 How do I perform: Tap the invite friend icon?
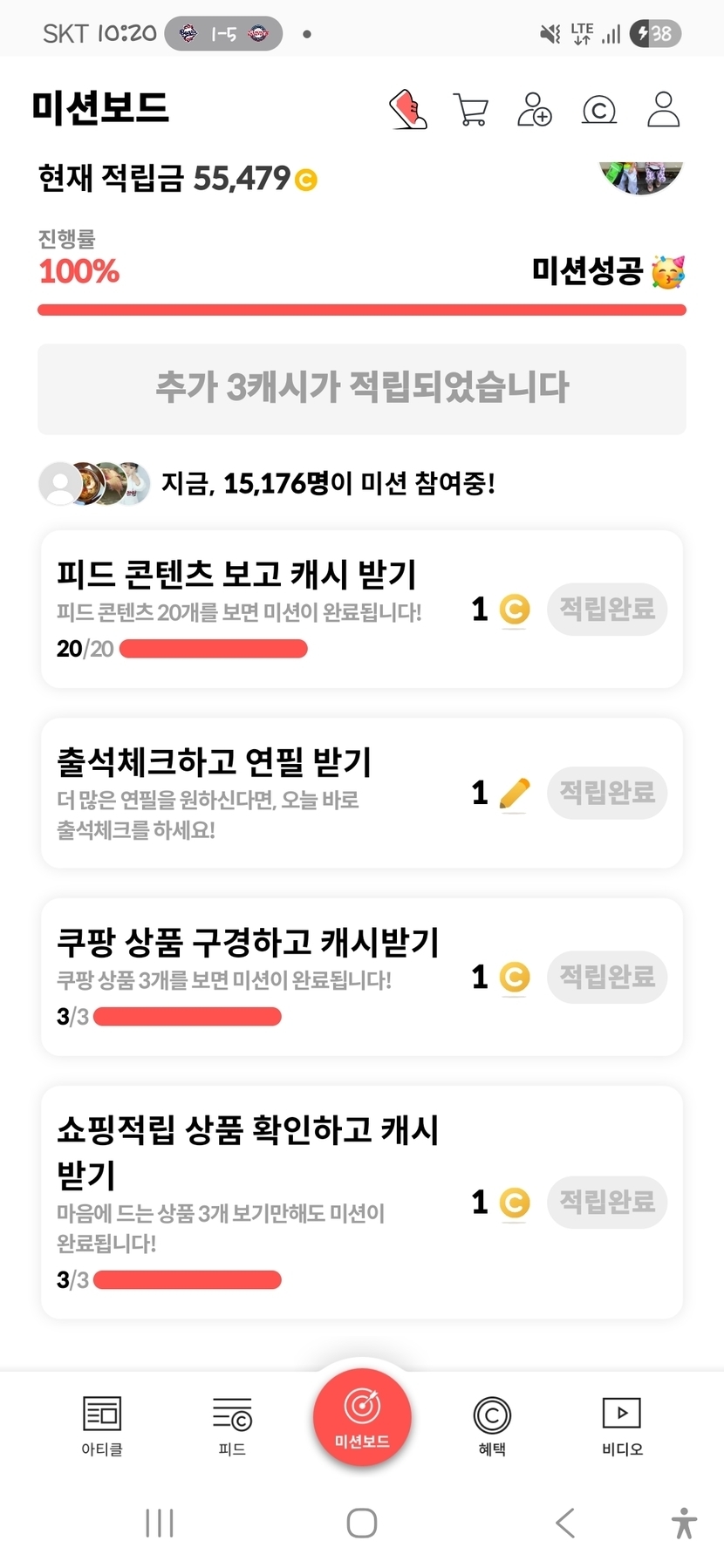point(534,110)
